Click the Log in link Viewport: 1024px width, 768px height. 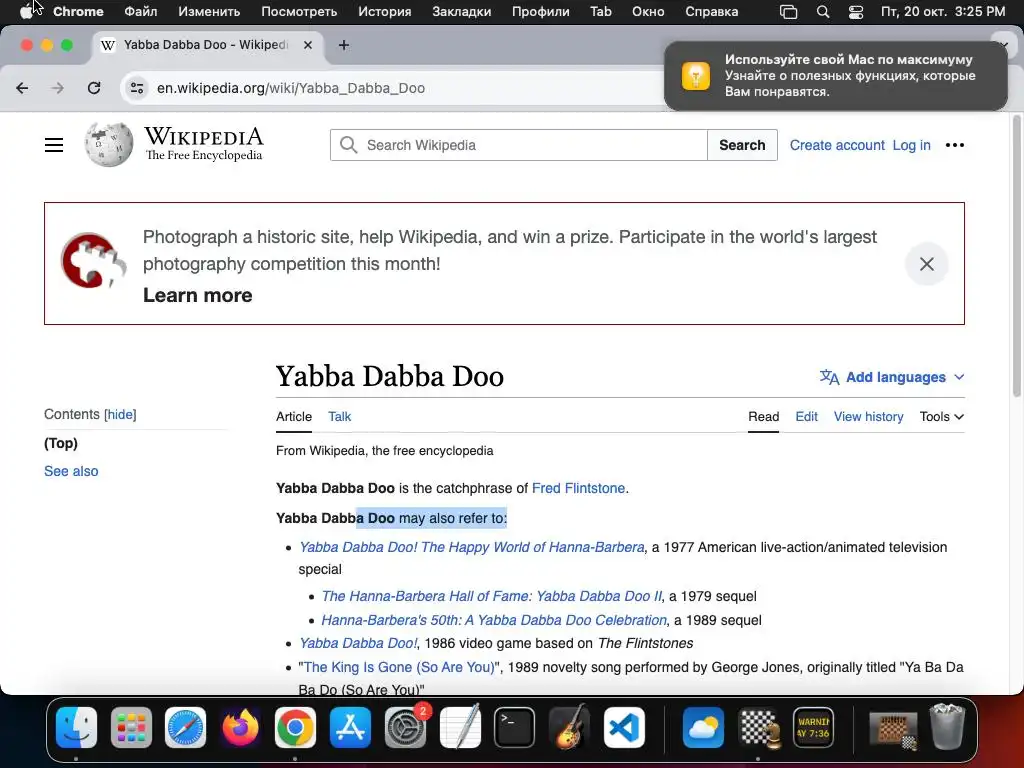click(912, 145)
